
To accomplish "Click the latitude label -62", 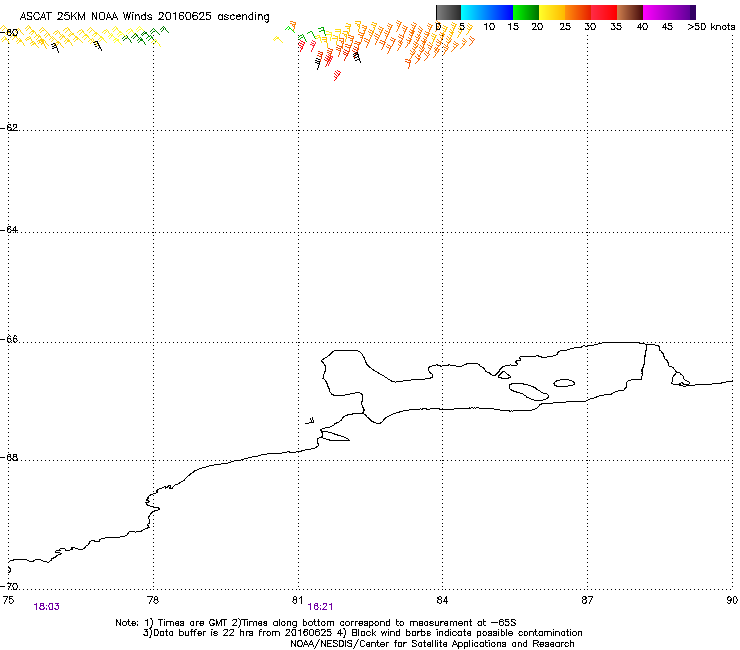I will (x=9, y=127).
